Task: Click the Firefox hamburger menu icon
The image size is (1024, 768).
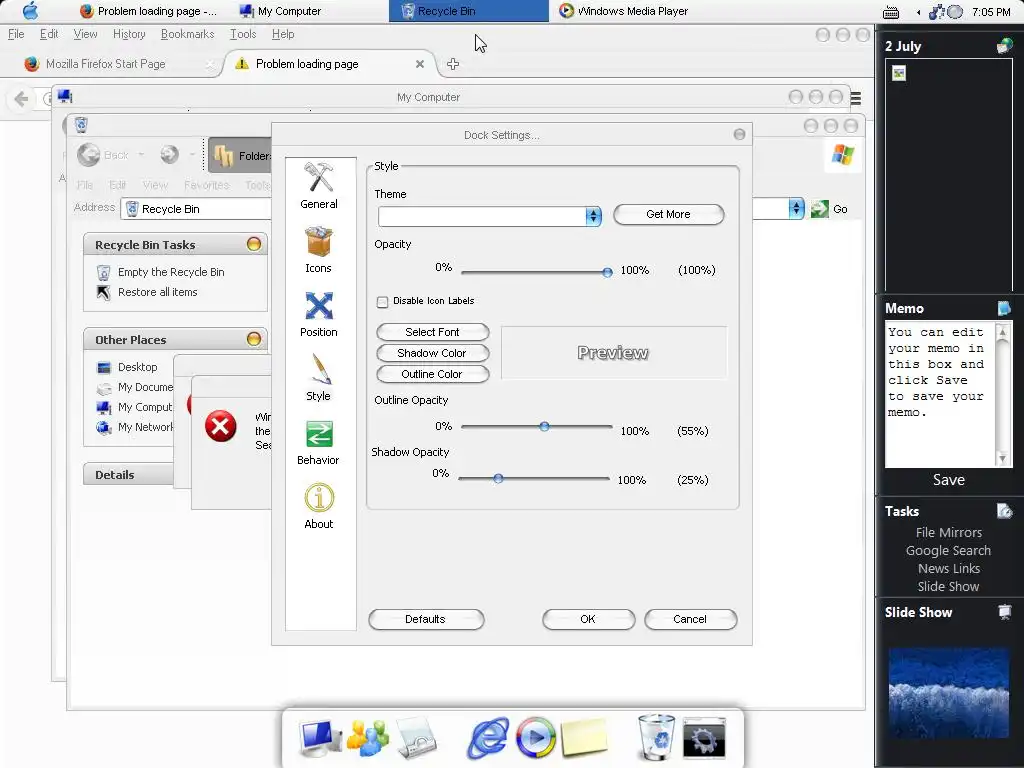Action: [856, 98]
